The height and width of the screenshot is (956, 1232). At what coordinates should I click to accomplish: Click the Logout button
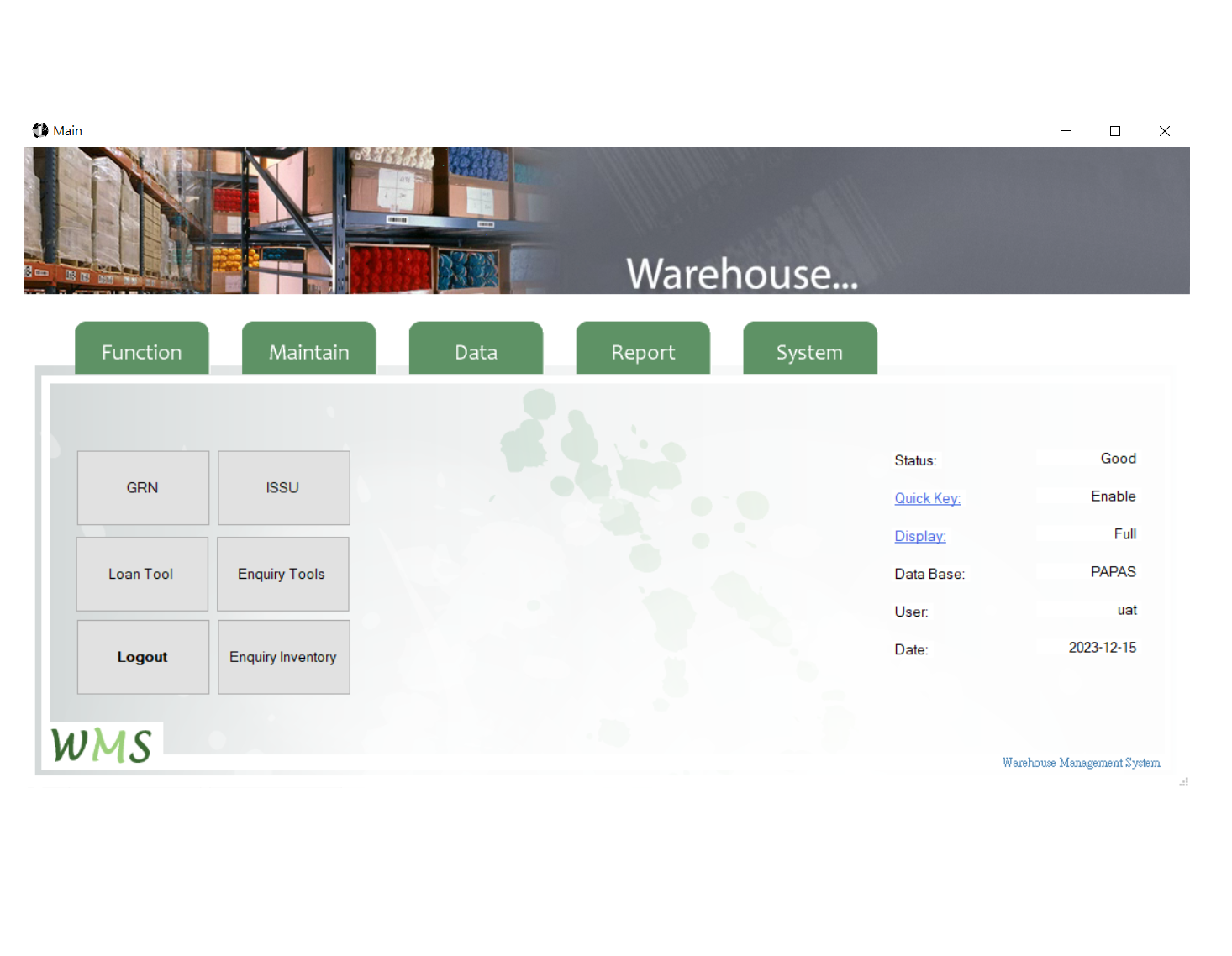[x=143, y=657]
